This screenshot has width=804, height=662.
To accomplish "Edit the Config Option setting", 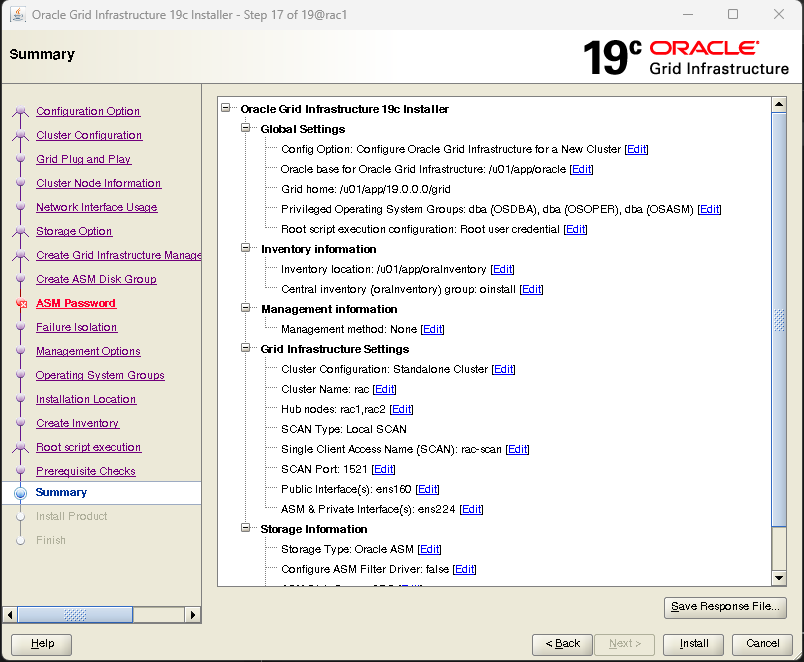I will pyautogui.click(x=636, y=149).
